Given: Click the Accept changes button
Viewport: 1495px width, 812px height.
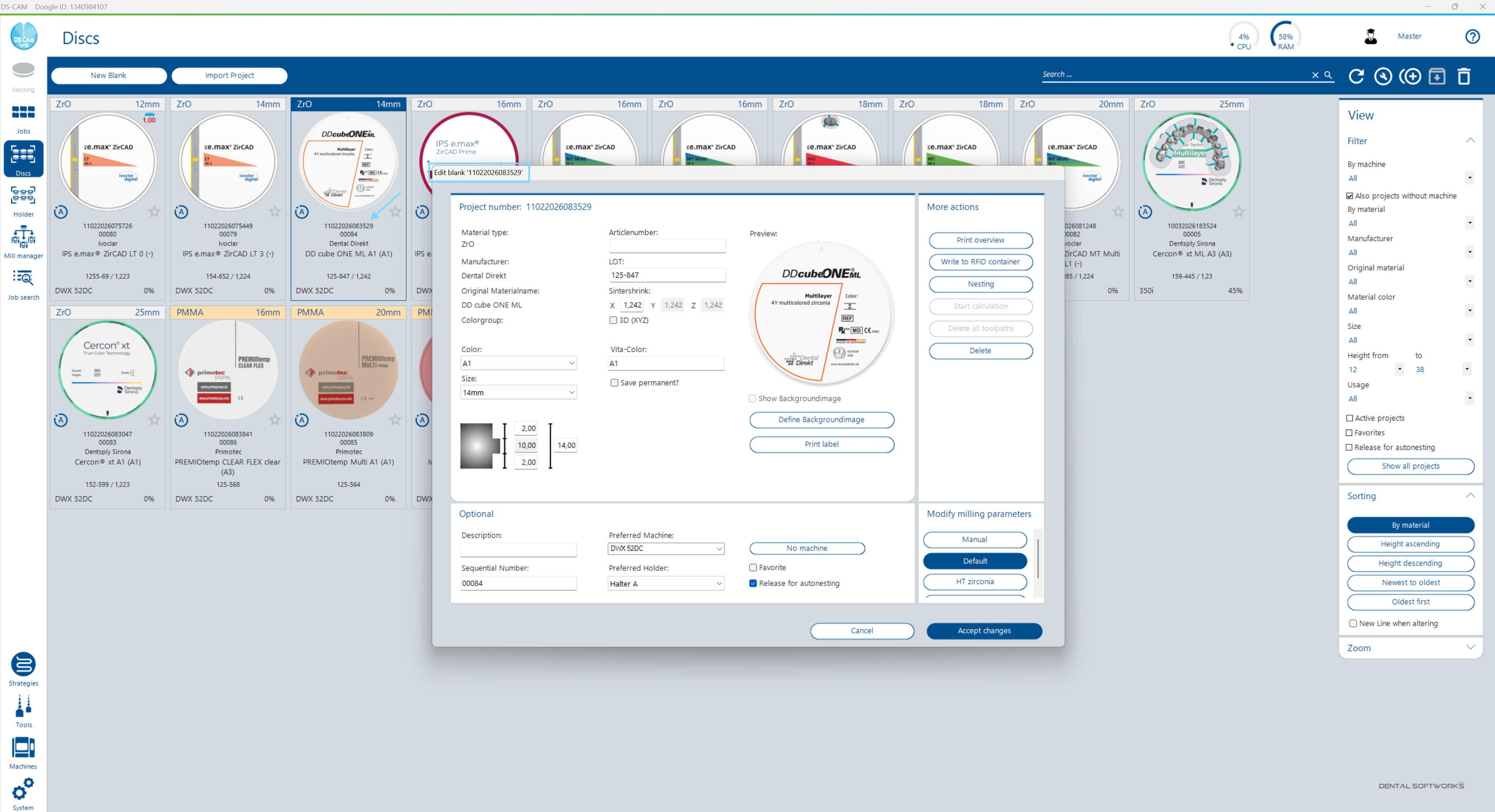Looking at the screenshot, I should click(x=984, y=630).
